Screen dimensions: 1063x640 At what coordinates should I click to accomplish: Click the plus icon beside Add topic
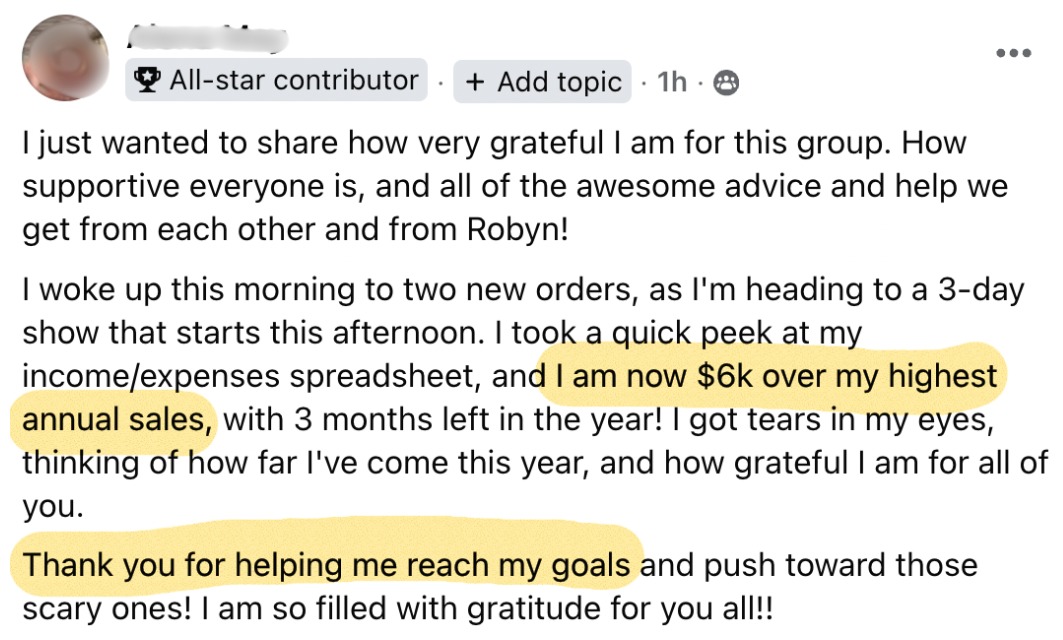point(475,82)
